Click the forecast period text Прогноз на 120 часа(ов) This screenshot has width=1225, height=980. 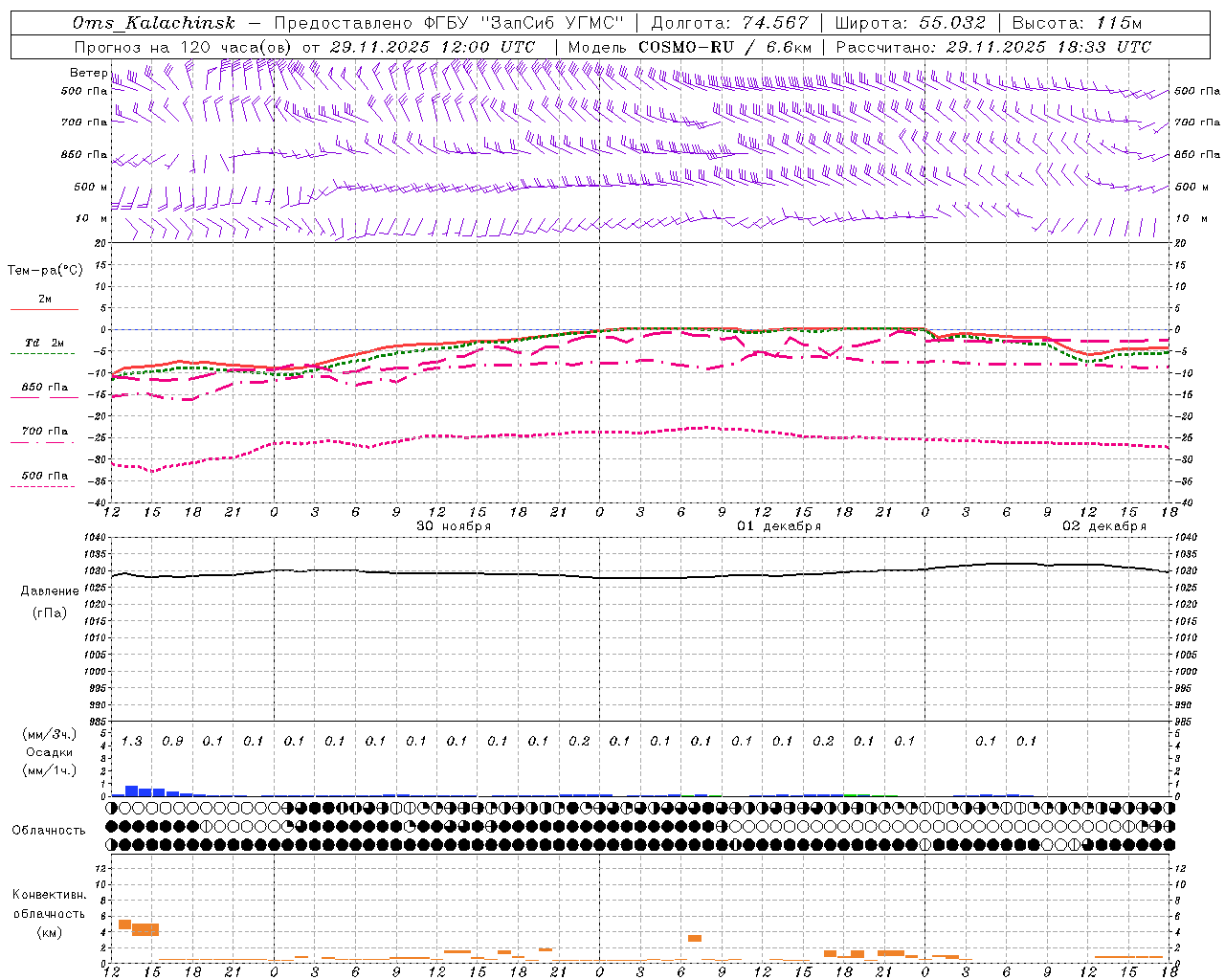click(185, 47)
